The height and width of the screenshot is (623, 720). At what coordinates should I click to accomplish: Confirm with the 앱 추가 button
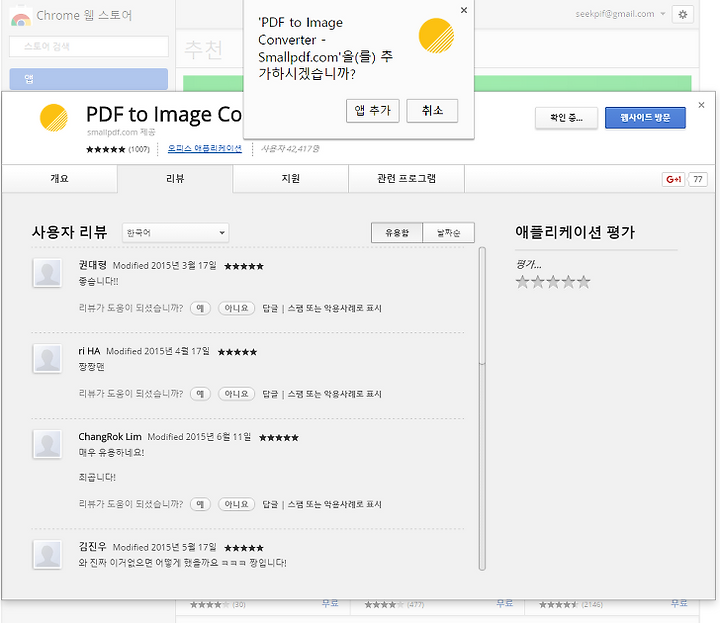click(372, 111)
